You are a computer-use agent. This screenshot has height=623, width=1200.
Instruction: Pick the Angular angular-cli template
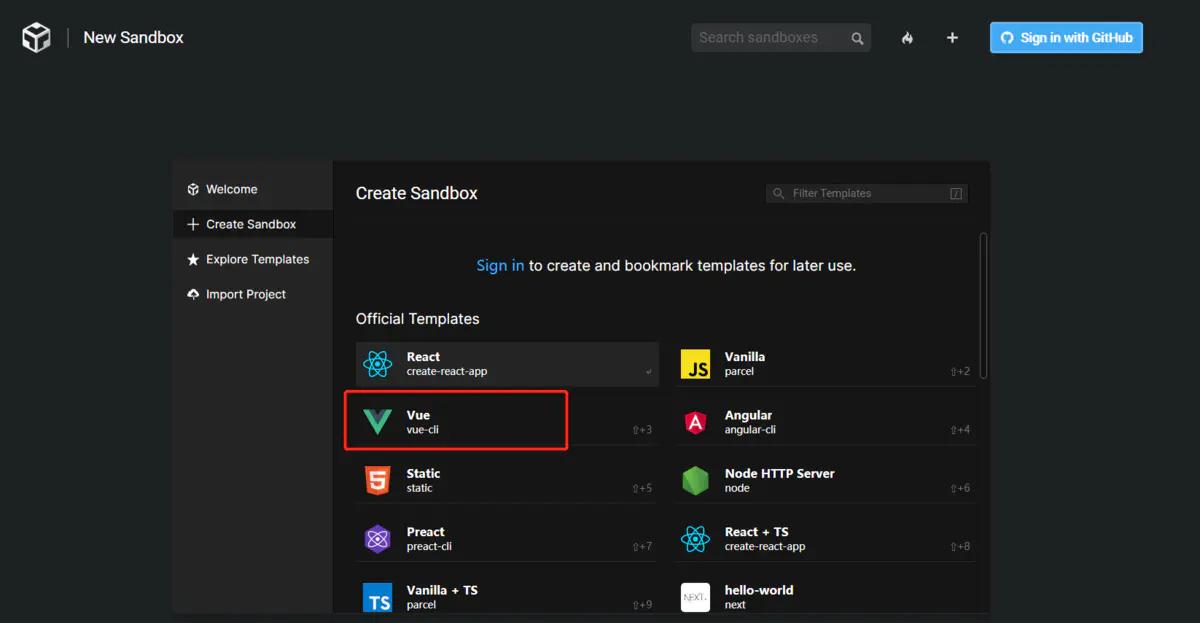(x=825, y=422)
